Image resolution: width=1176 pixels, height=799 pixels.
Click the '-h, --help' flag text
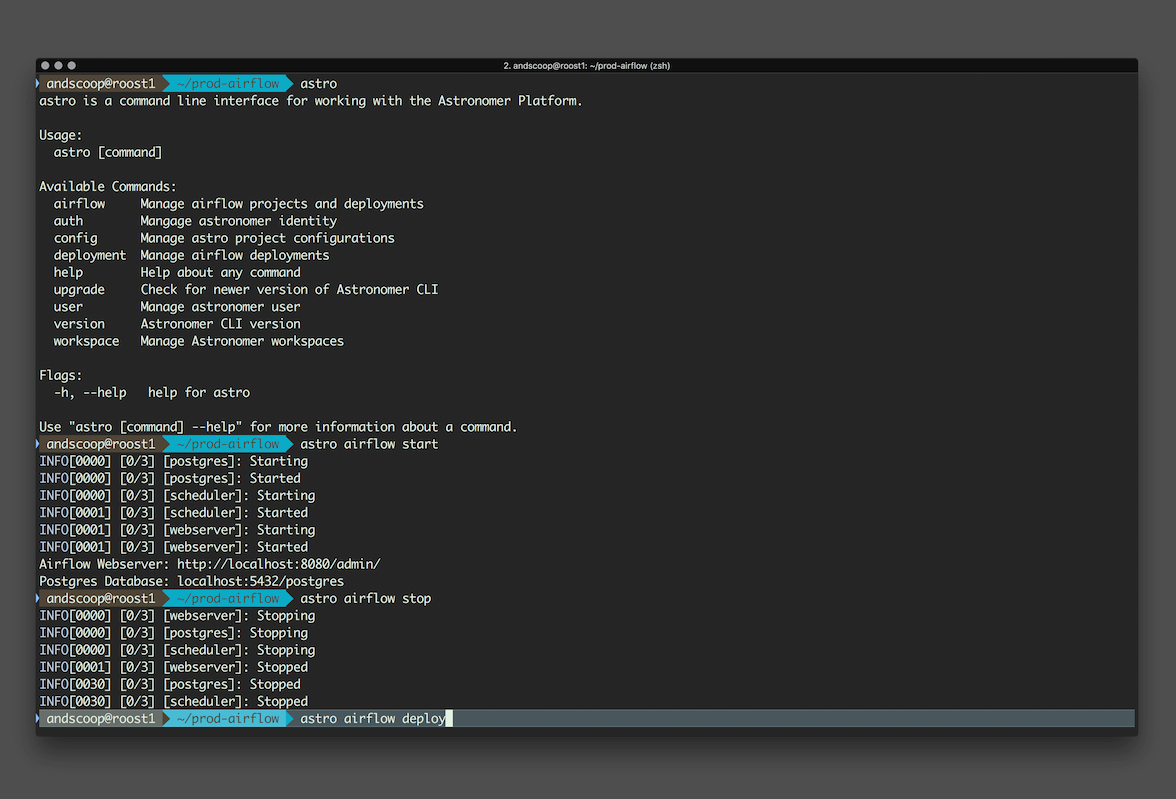pos(90,393)
